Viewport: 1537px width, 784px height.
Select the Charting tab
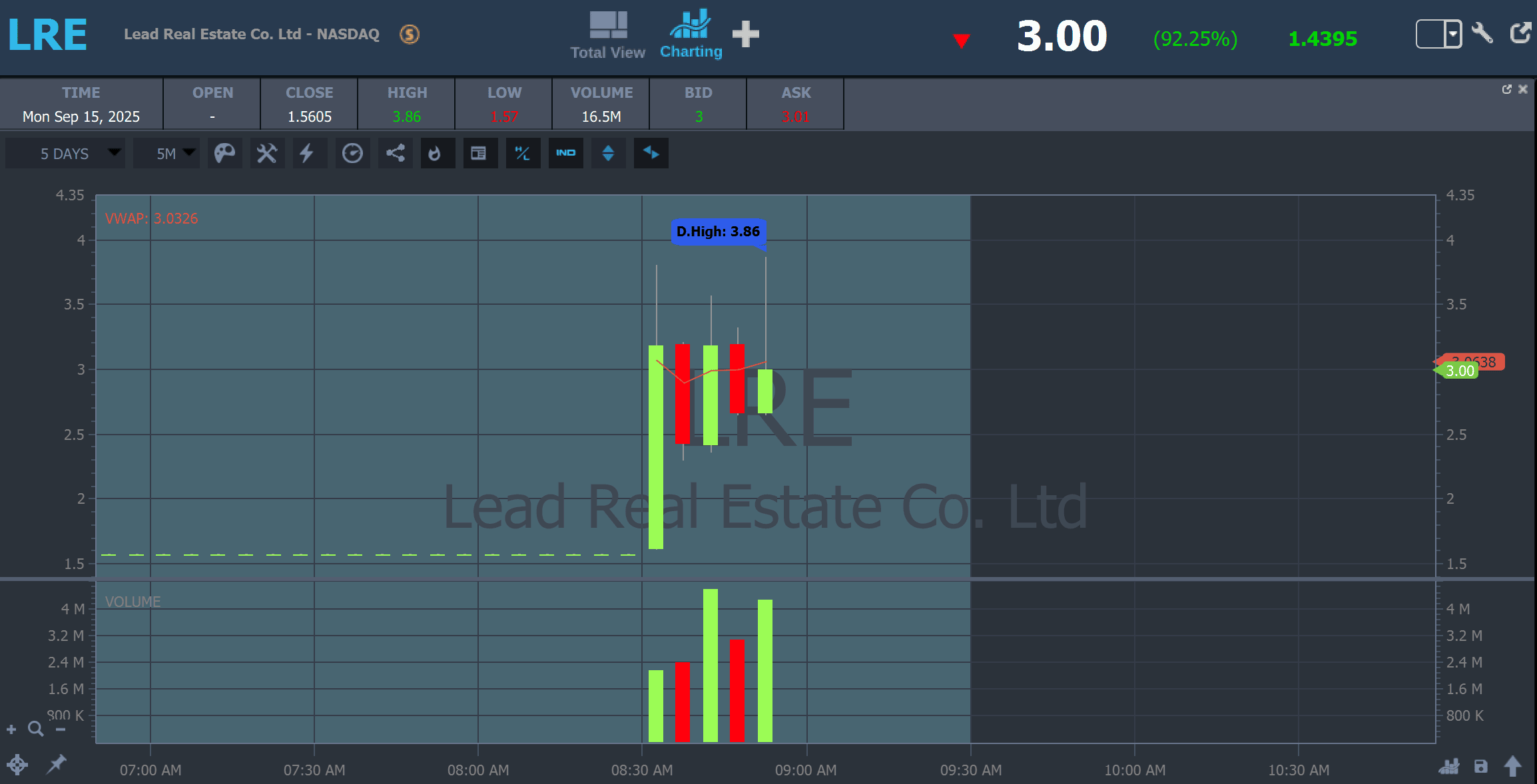[x=691, y=35]
